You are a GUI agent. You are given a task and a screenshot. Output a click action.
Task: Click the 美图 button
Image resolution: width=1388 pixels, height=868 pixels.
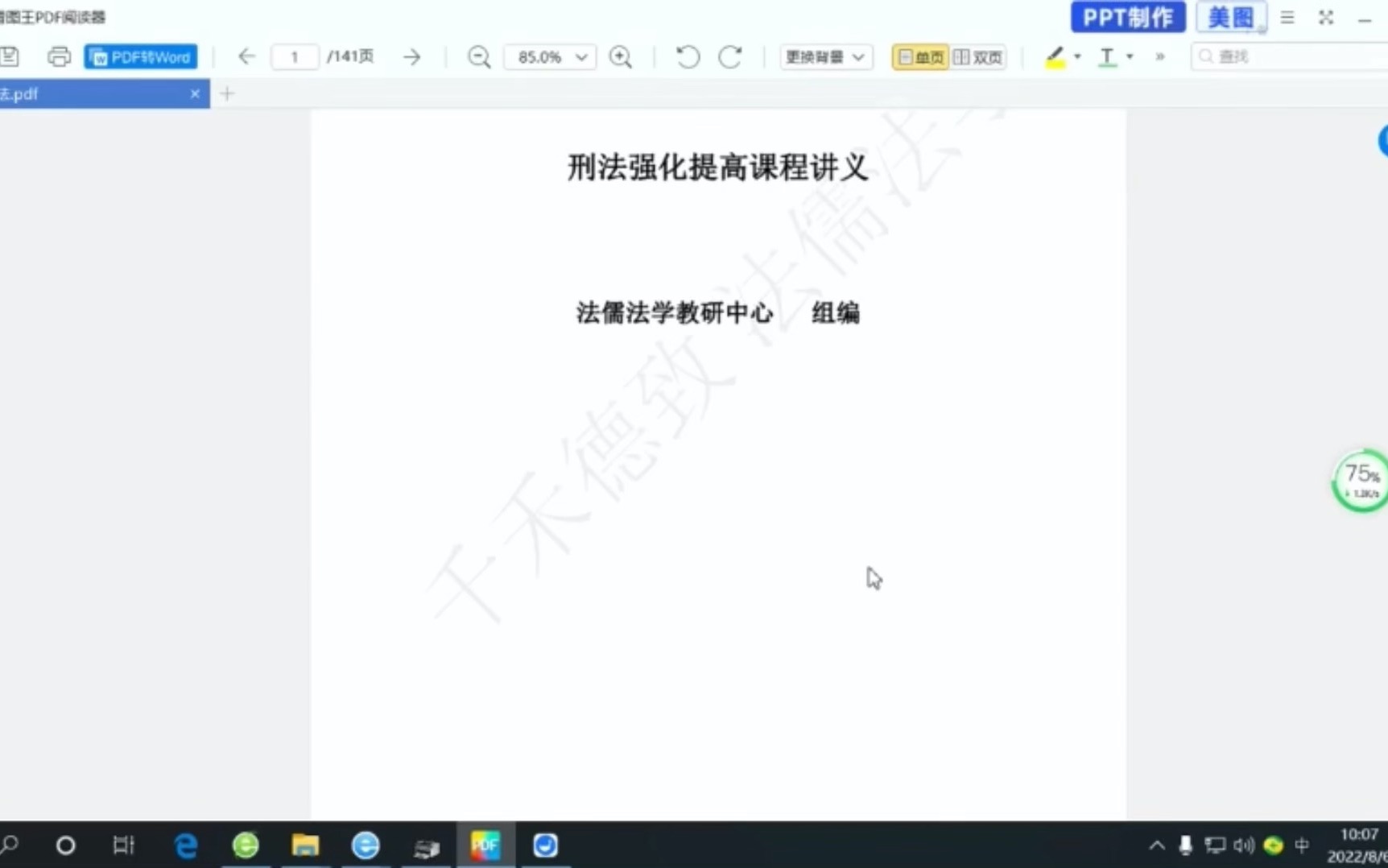[x=1231, y=17]
